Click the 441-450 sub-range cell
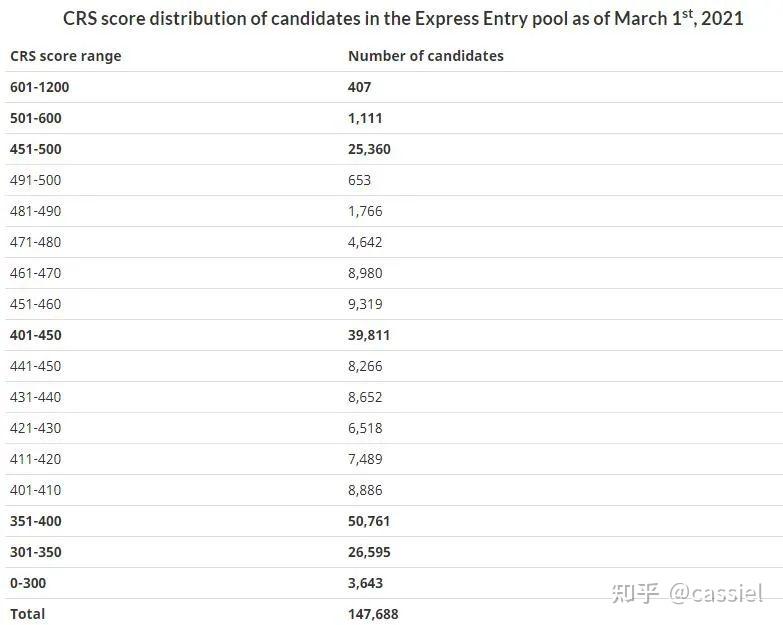Image resolution: width=783 pixels, height=625 pixels. click(36, 366)
